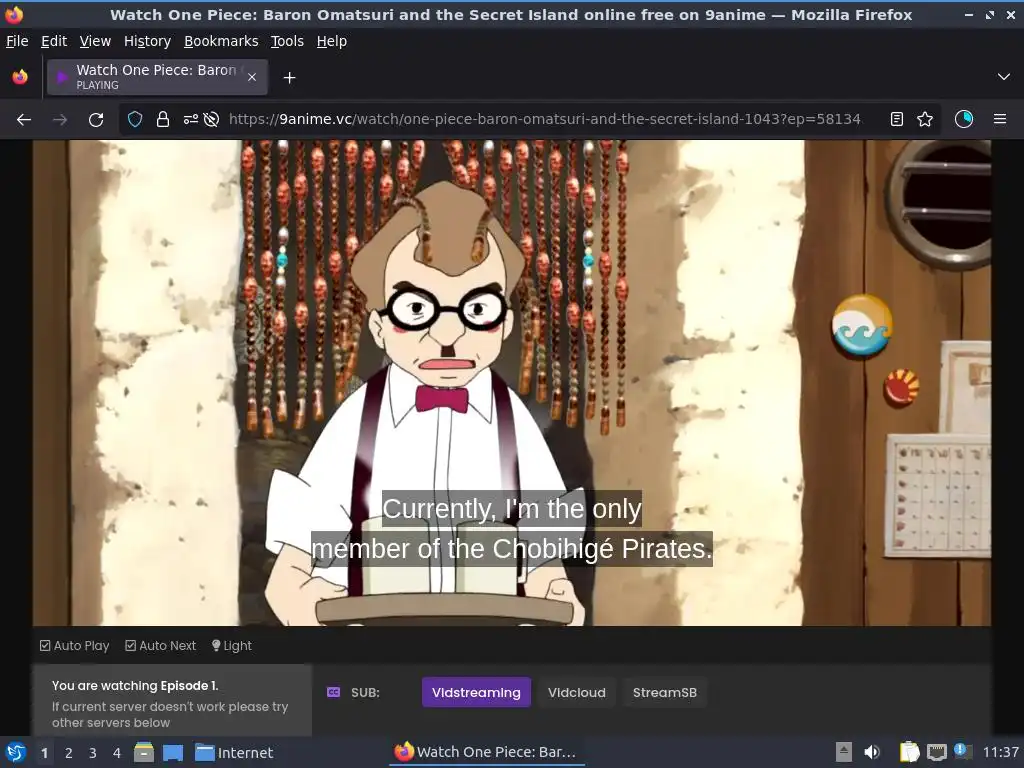
Task: Click the Firefox View icon beside the tabs
Action: (20, 77)
